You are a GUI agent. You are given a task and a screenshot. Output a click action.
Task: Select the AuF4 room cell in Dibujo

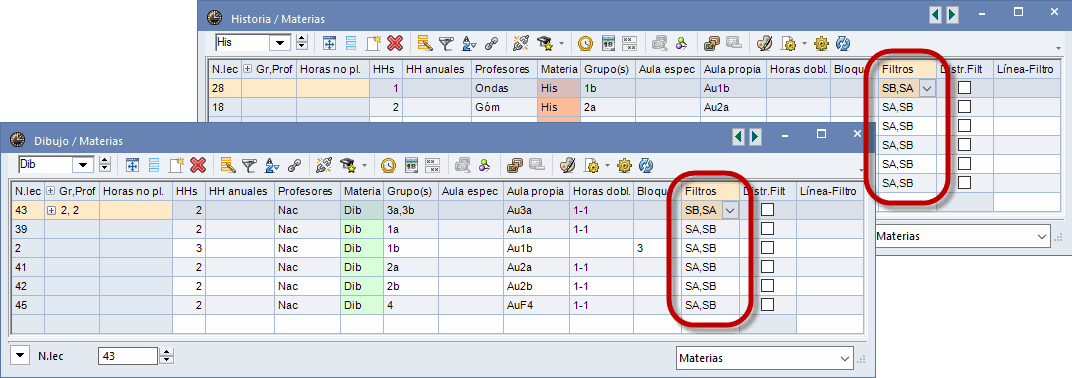536,305
